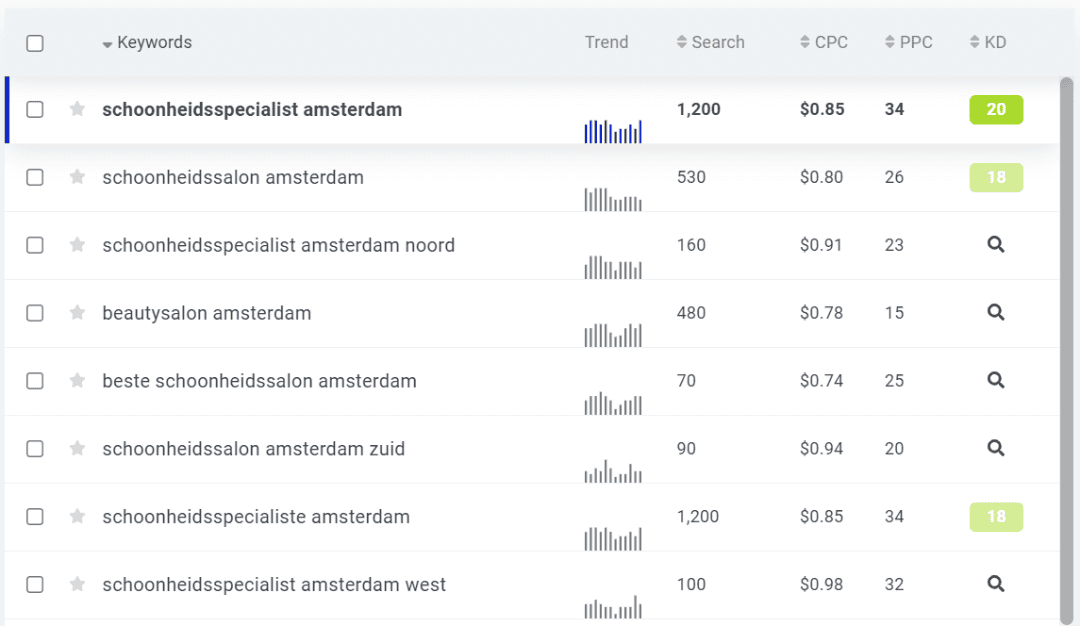Image resolution: width=1080 pixels, height=626 pixels.
Task: Select keyword text beste schoonheidssalon amsterdam
Action: click(x=259, y=381)
